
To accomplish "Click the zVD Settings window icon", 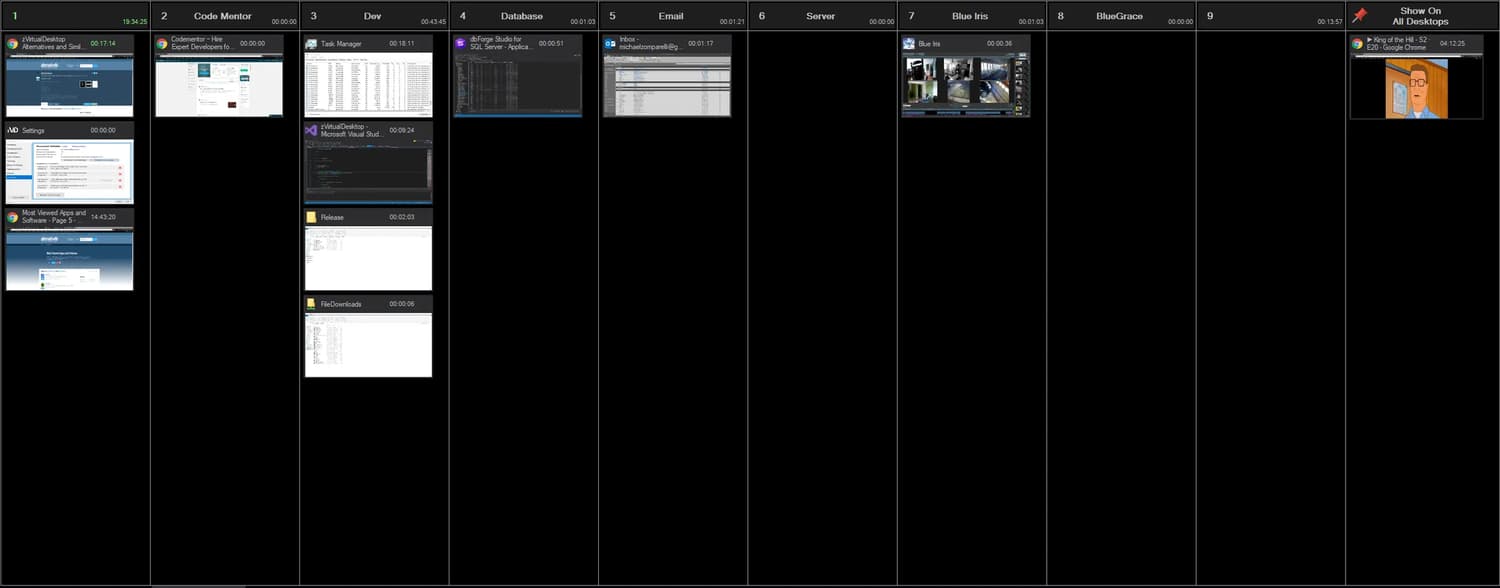I will point(13,131).
